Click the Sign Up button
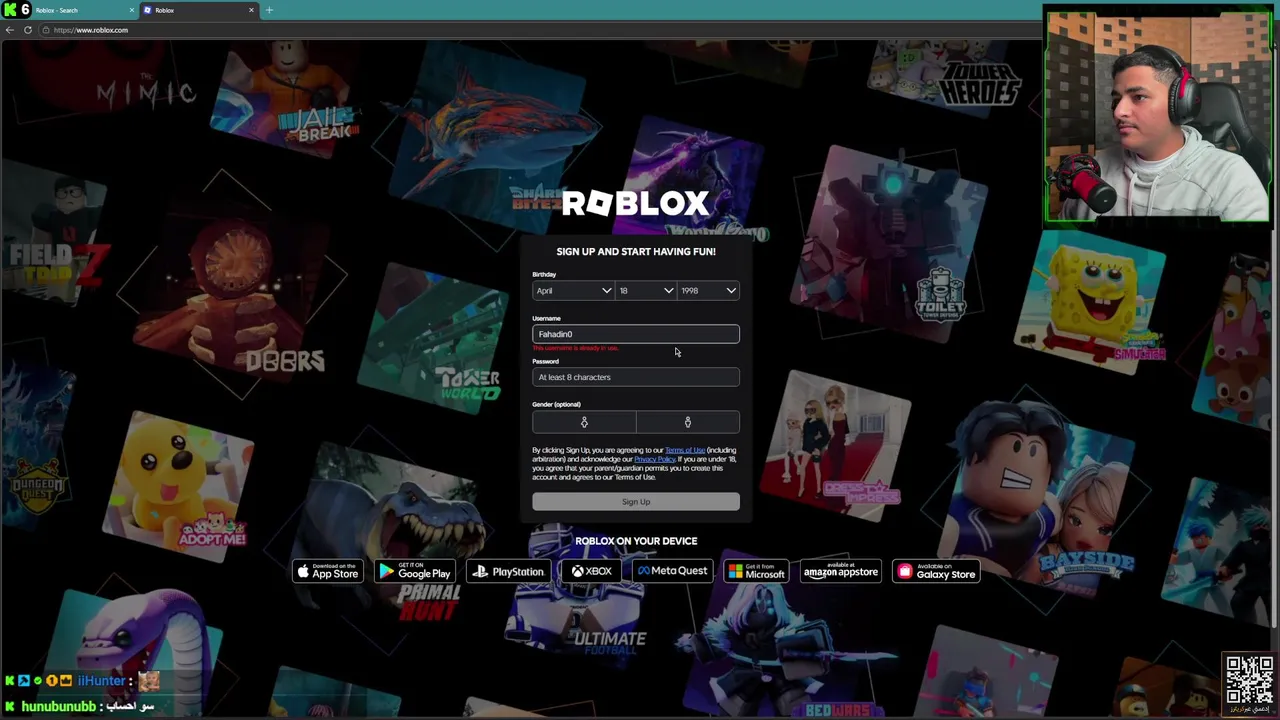This screenshot has height=720, width=1280. coord(636,502)
